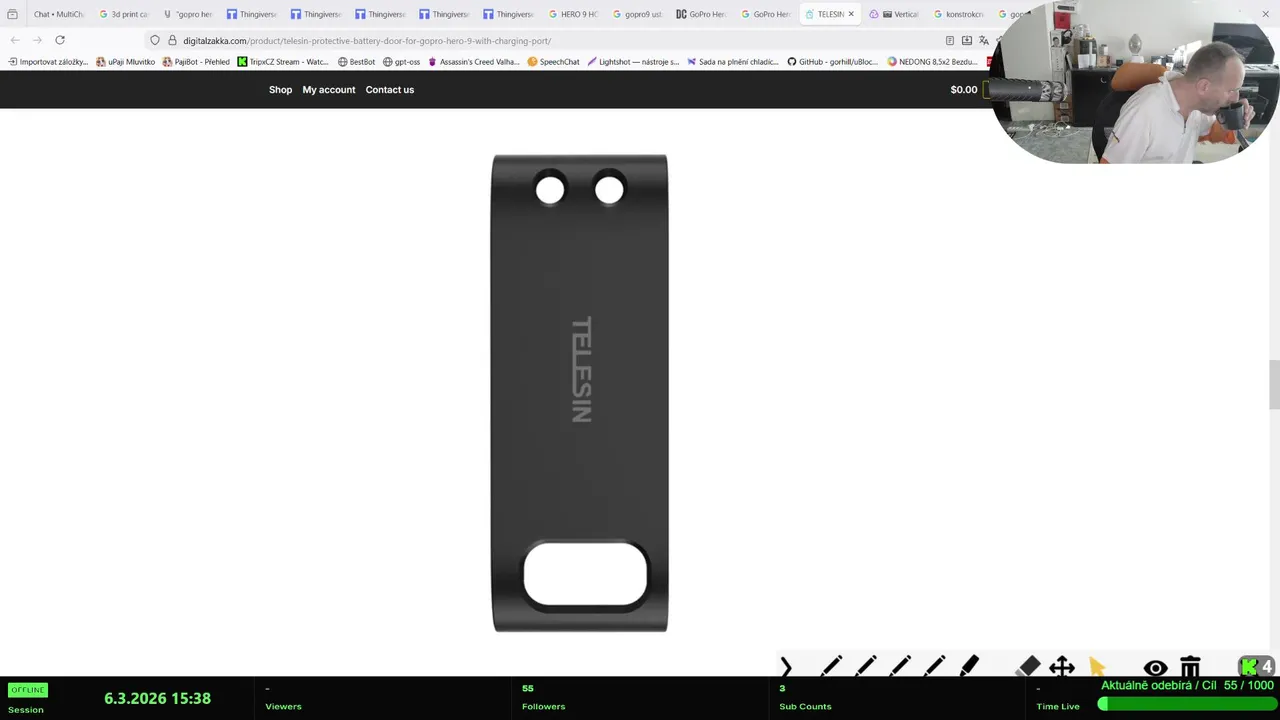Open the uPaji Mluvitko bookmark
Image resolution: width=1280 pixels, height=720 pixels.
click(x=126, y=62)
